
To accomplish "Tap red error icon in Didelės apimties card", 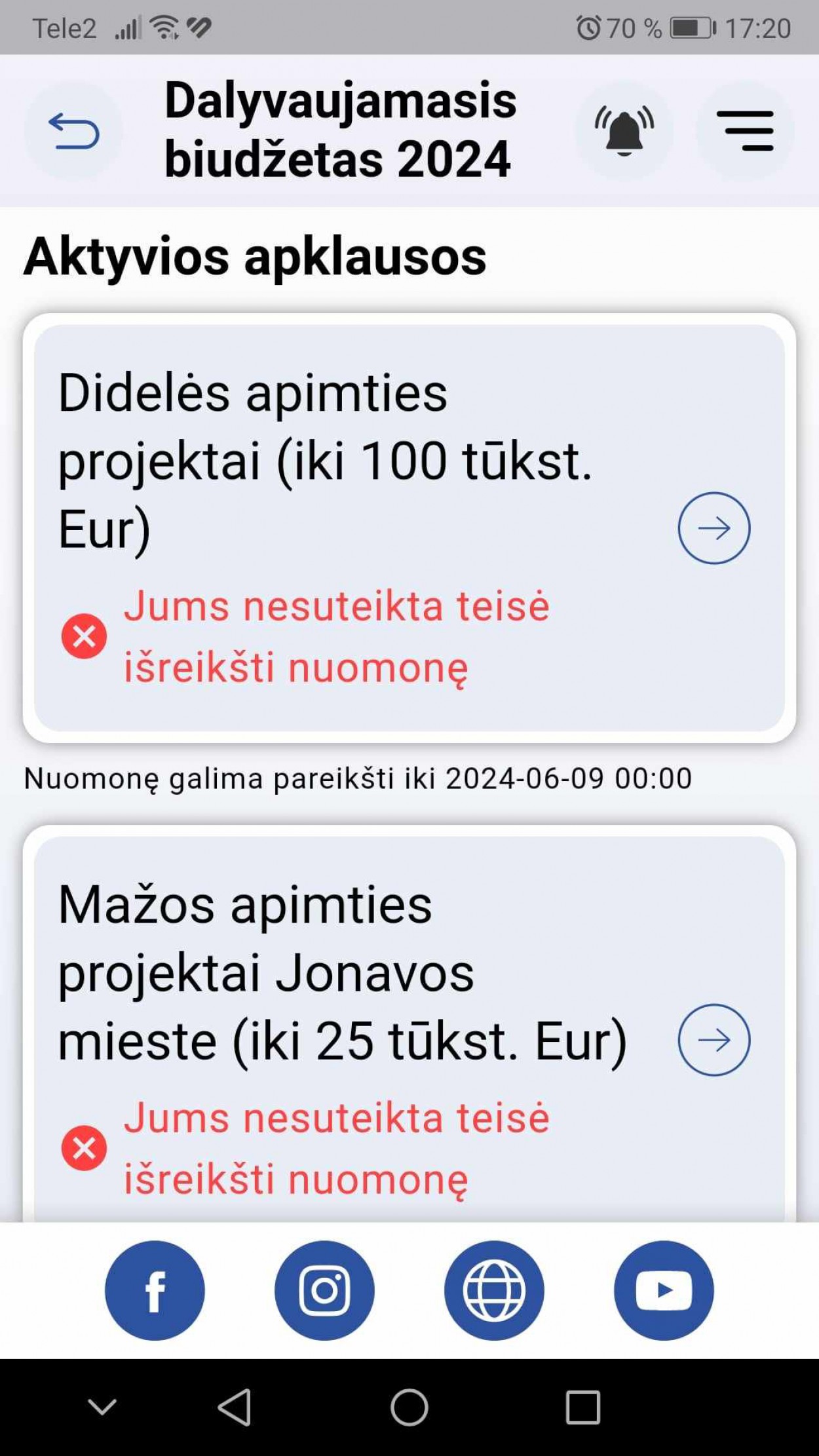I will pyautogui.click(x=84, y=636).
